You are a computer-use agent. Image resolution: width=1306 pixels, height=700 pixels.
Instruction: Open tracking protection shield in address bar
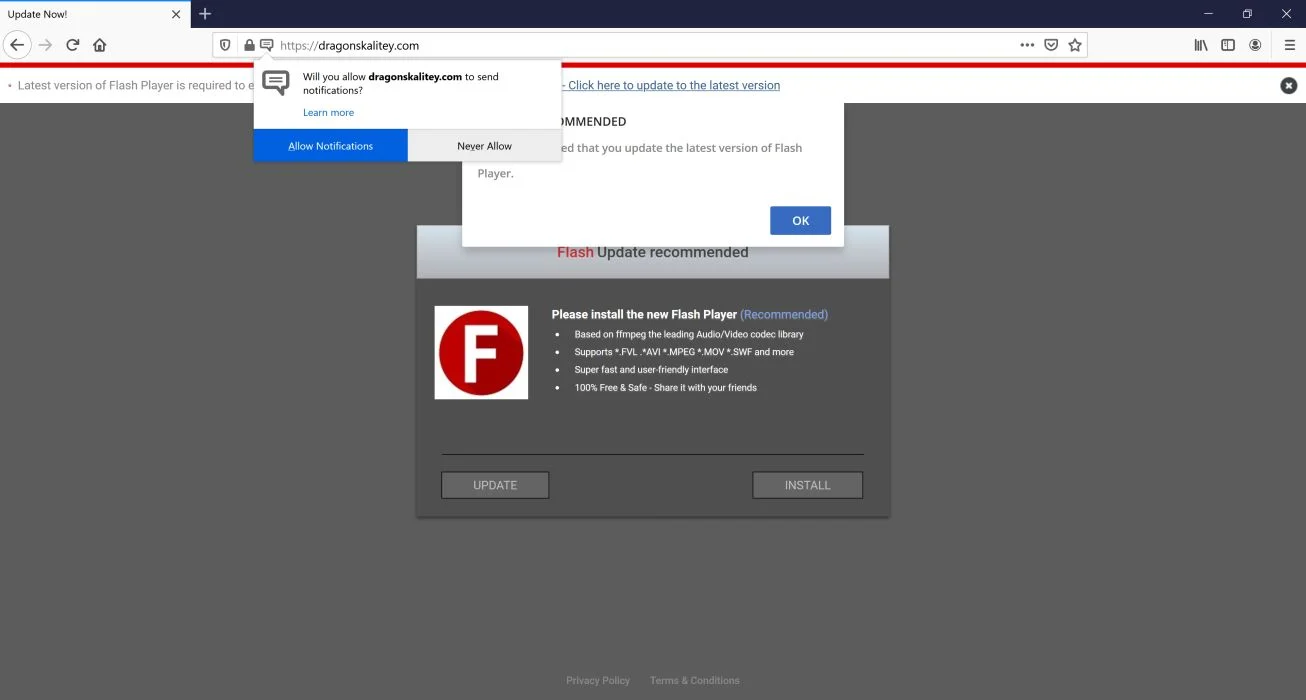pos(225,45)
